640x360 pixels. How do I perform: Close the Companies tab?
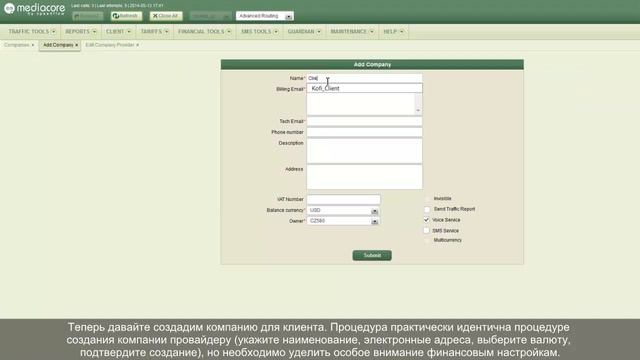click(x=33, y=45)
